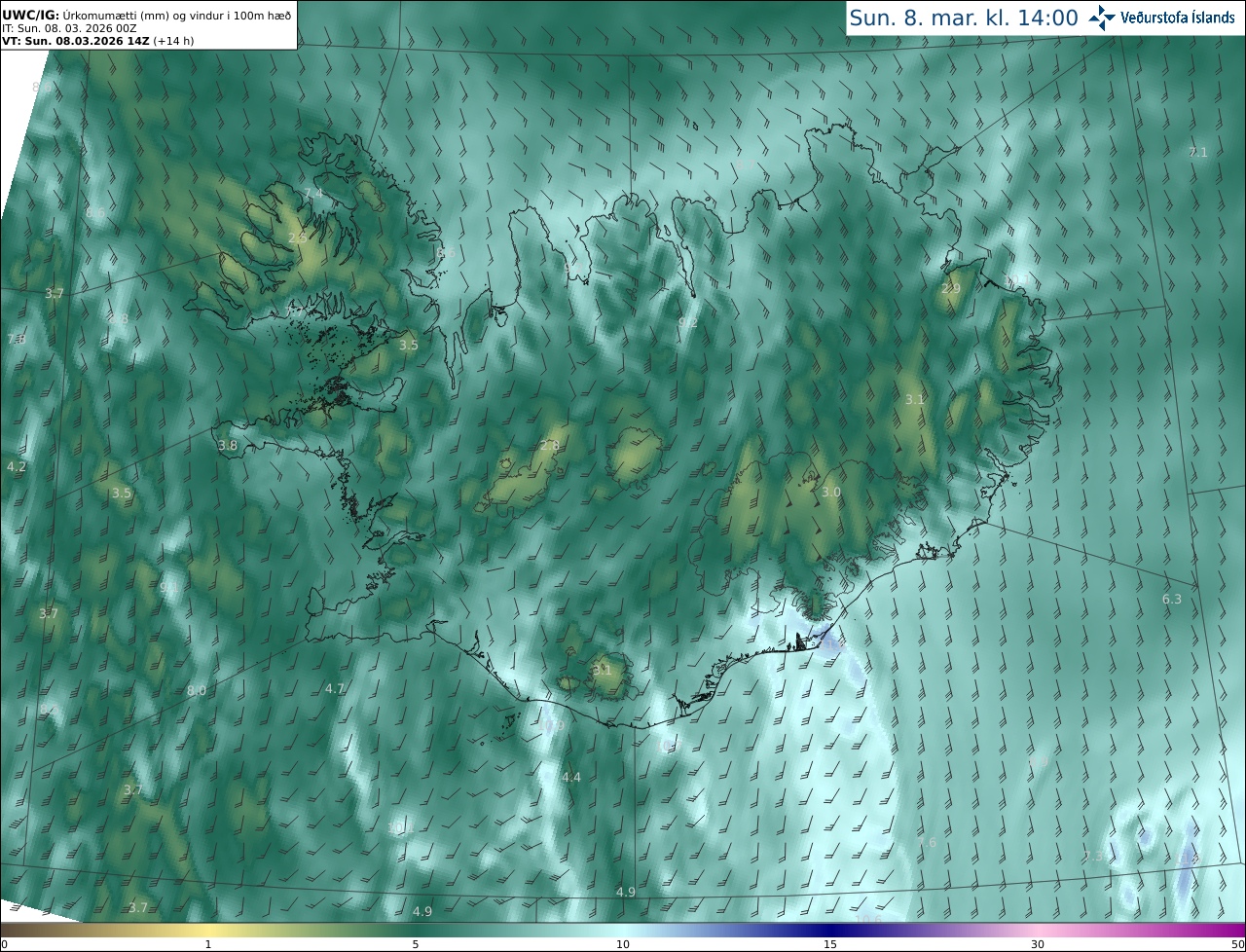Click the 4.2 value label
Image resolution: width=1246 pixels, height=952 pixels.
pos(17,466)
